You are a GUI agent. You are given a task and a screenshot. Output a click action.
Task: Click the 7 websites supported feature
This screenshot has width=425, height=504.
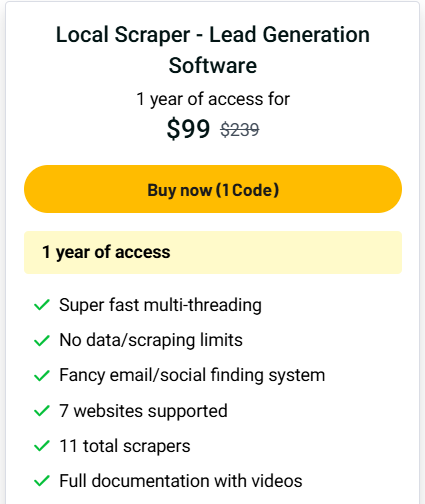(x=143, y=411)
